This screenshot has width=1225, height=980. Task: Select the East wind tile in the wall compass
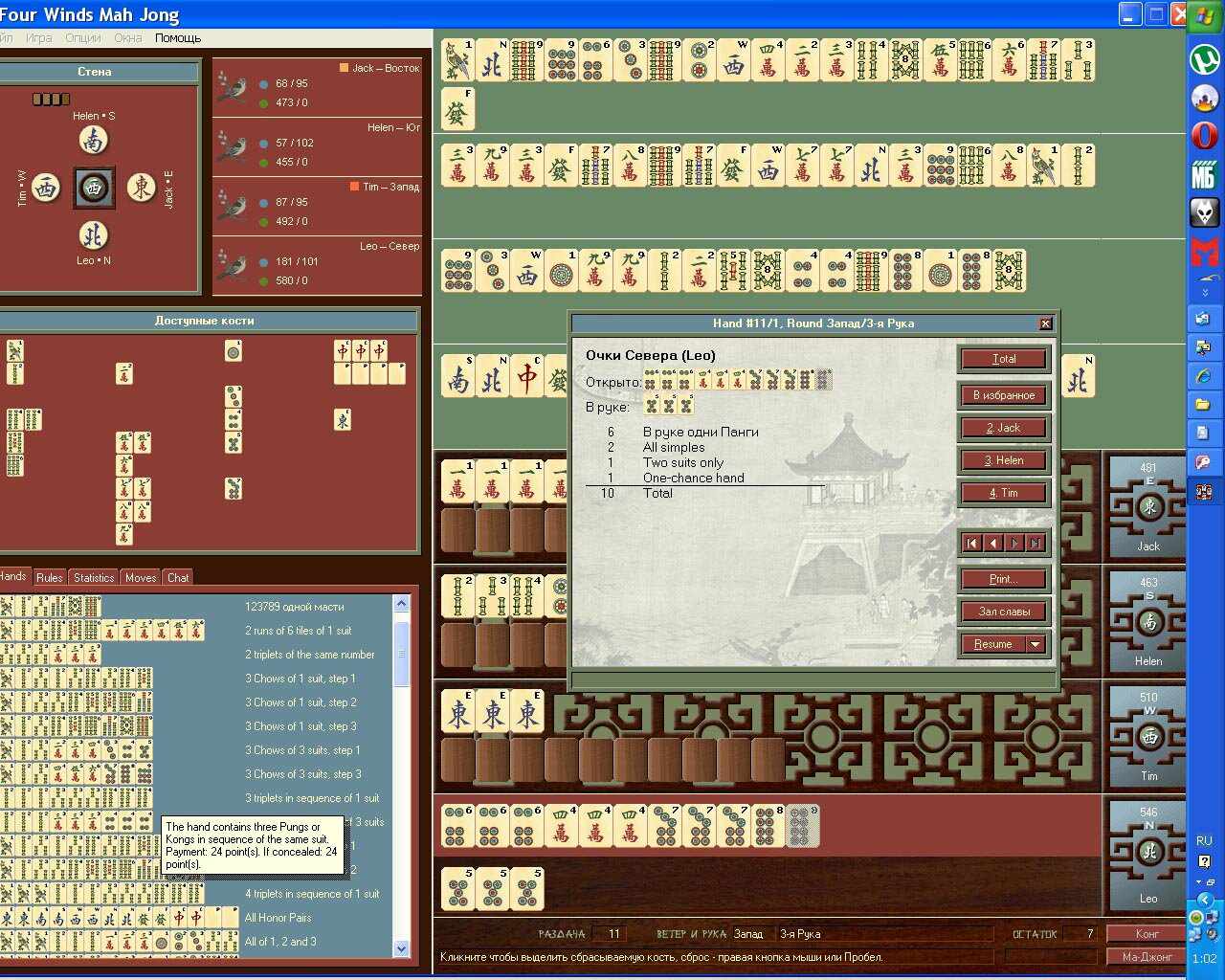[141, 187]
